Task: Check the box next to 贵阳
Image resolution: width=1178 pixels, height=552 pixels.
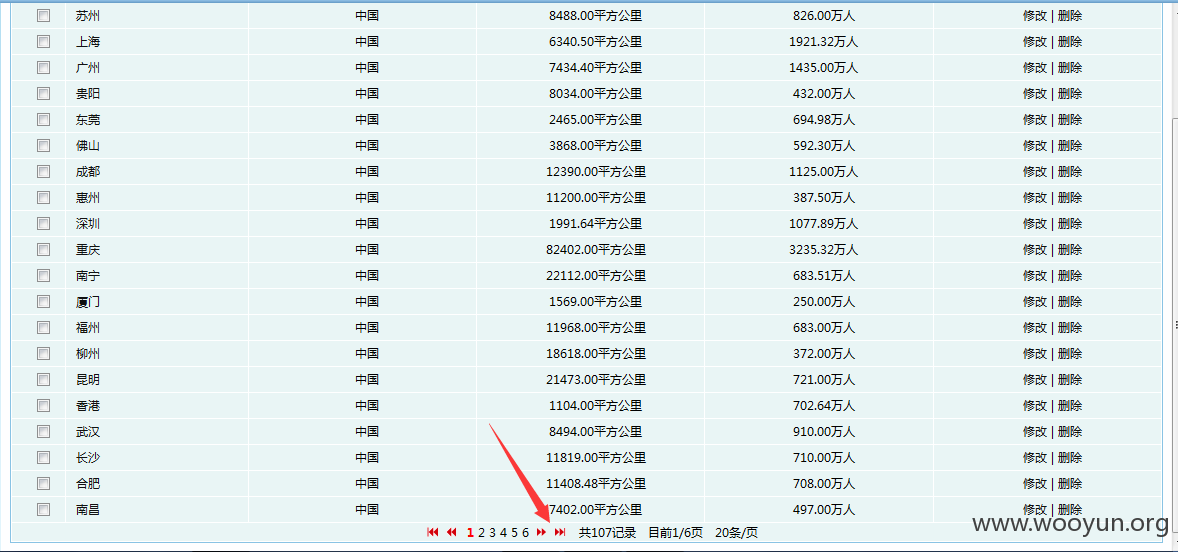Action: (x=44, y=94)
